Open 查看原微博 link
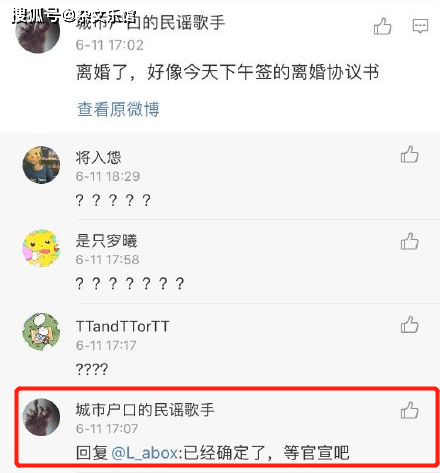The image size is (440, 473). (118, 109)
